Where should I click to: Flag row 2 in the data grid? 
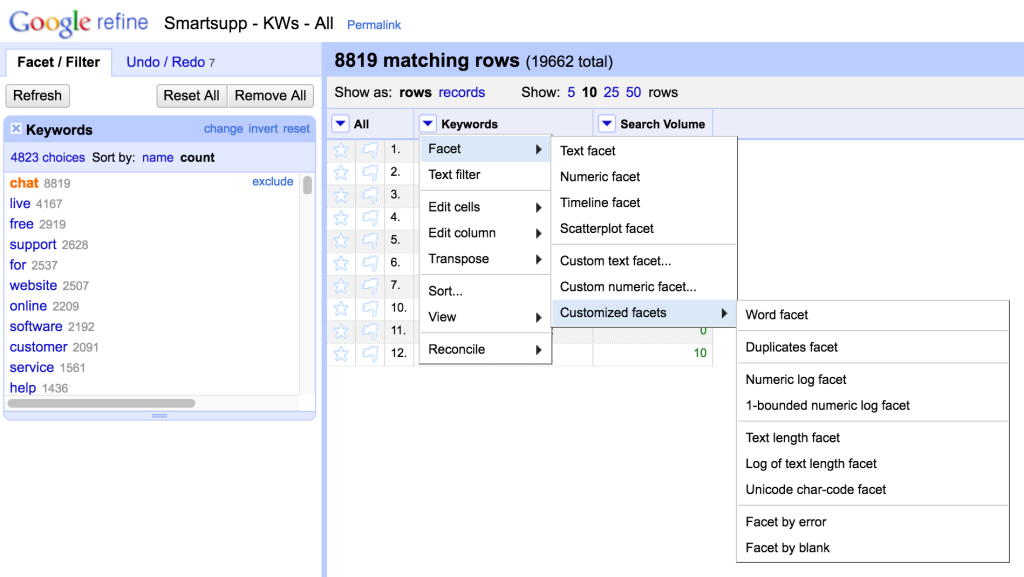[370, 172]
